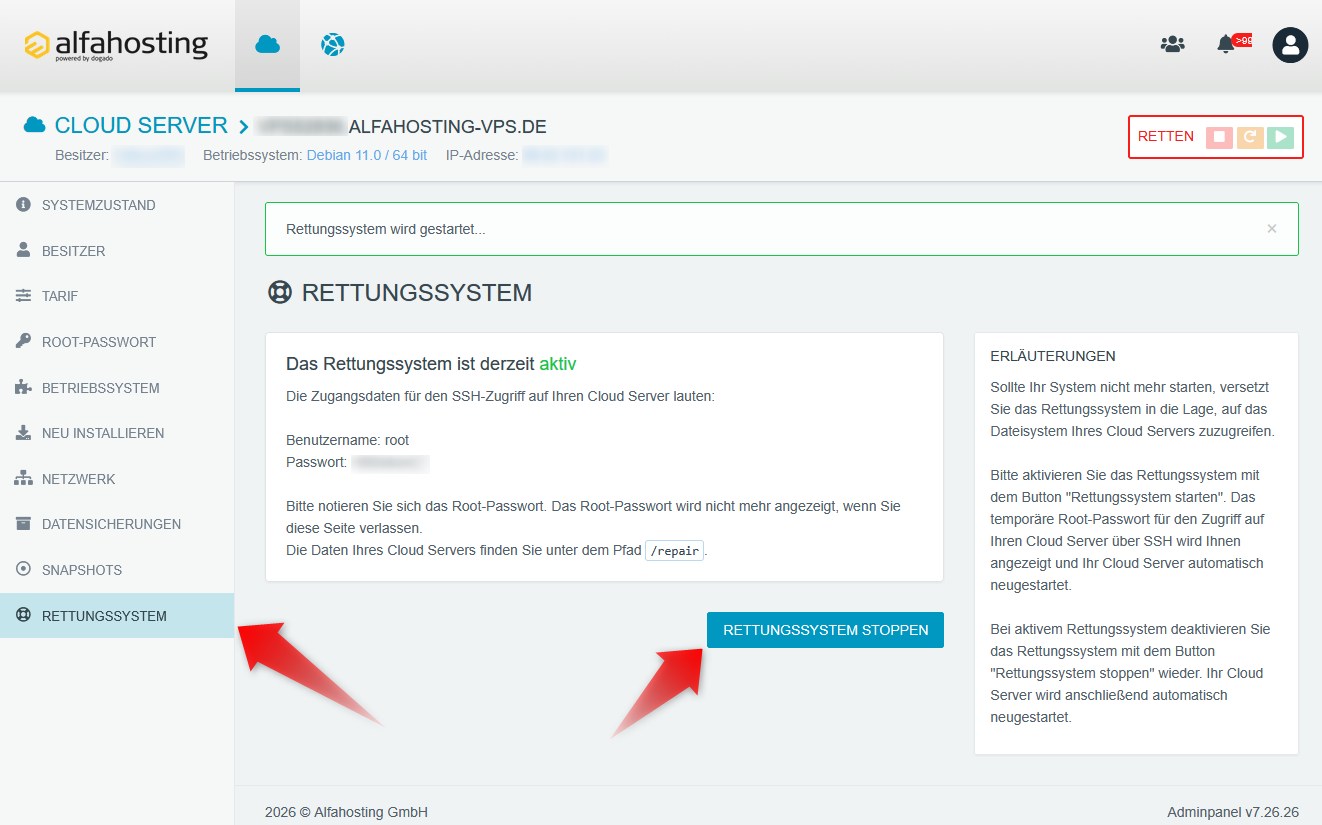
Task: Open the Debian 11.0 / 64 bit link
Action: (366, 155)
